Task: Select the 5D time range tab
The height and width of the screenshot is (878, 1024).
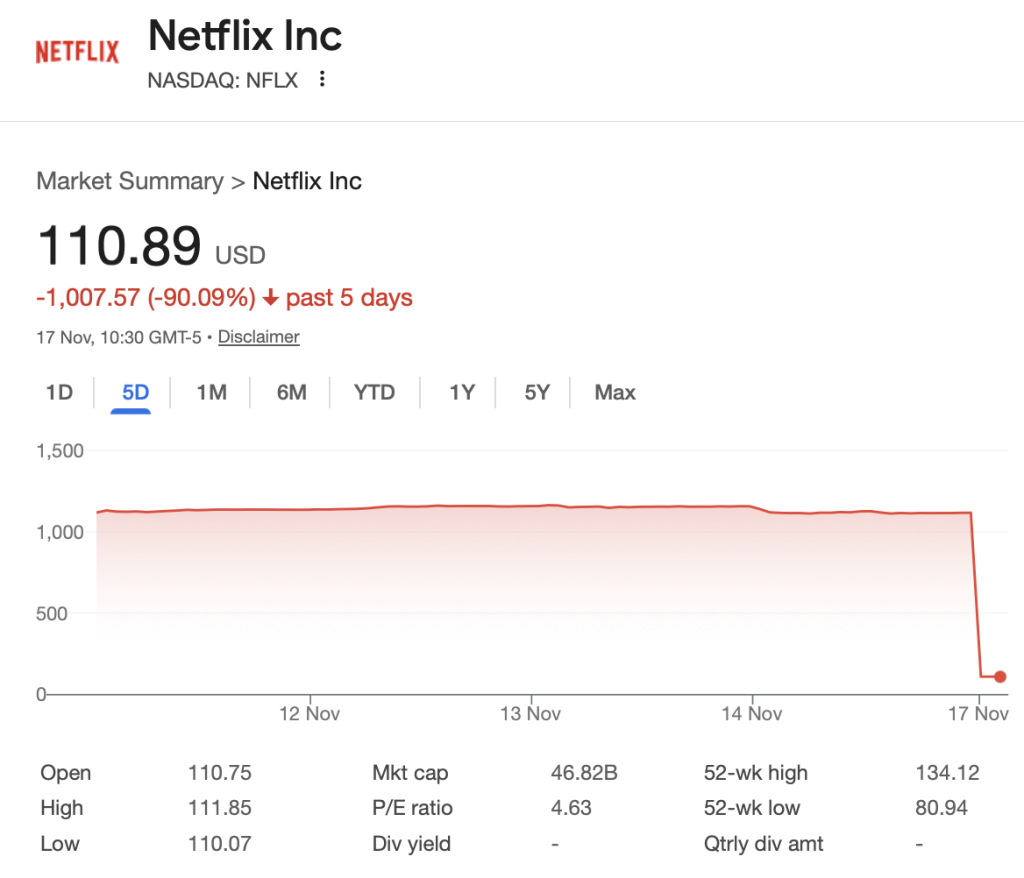Action: (x=135, y=392)
